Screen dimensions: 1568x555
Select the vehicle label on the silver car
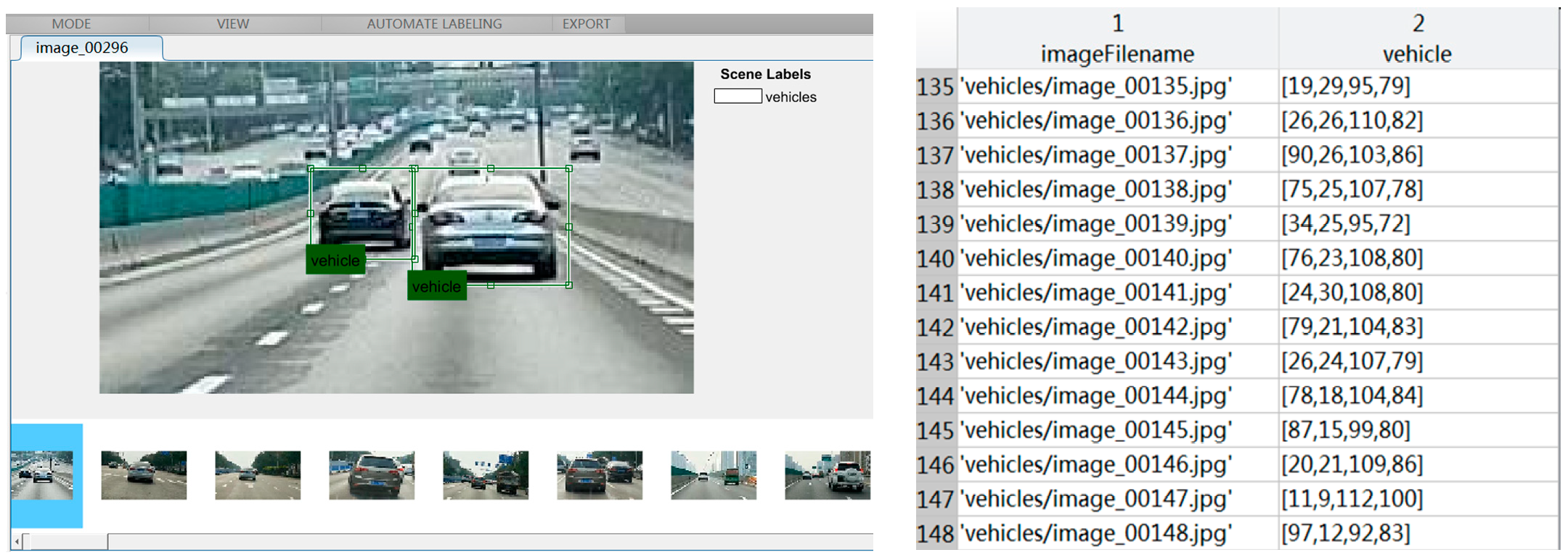click(436, 287)
